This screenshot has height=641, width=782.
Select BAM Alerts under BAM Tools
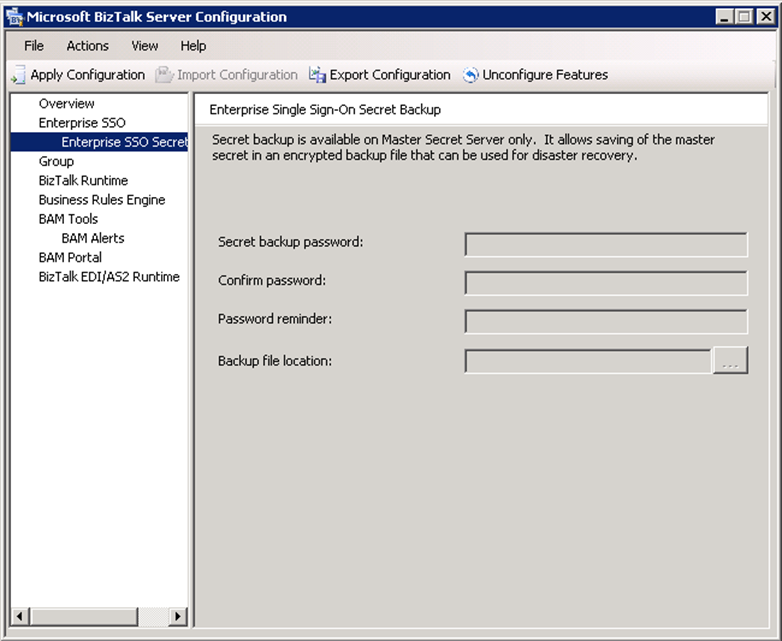(93, 238)
